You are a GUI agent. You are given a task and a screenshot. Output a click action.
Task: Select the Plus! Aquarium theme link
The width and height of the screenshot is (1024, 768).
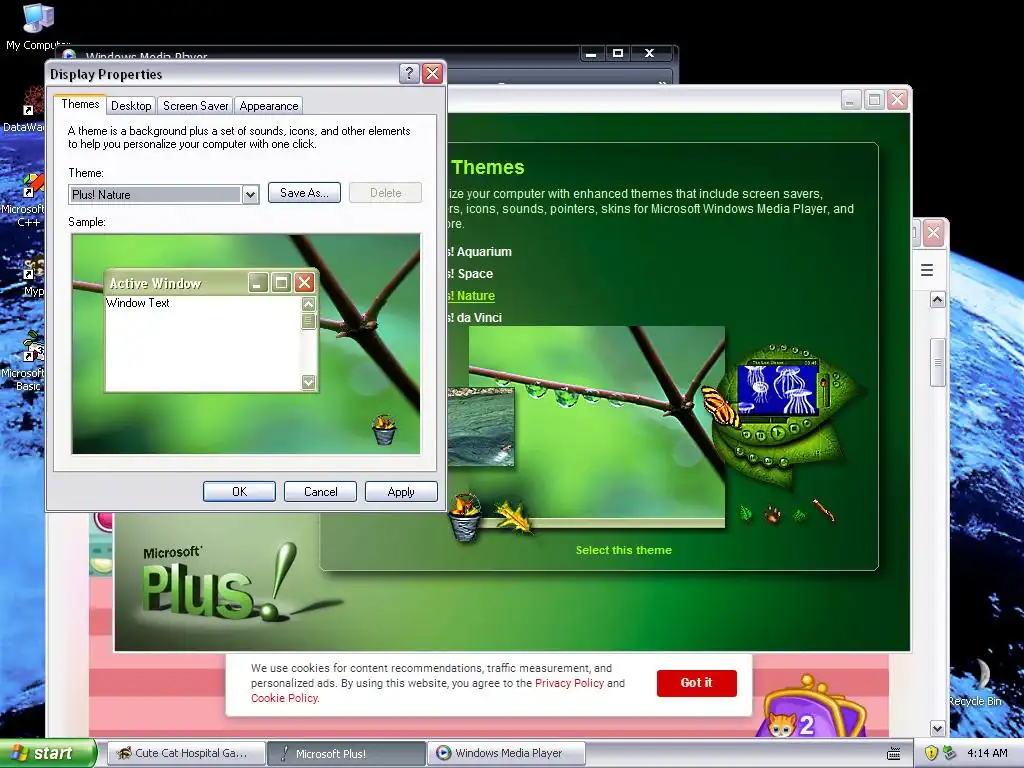tap(479, 251)
